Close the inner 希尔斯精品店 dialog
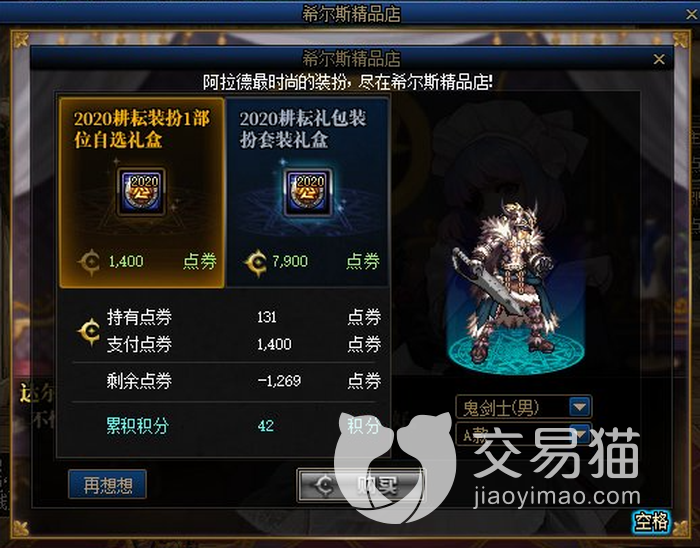Image resolution: width=700 pixels, height=548 pixels. 659,59
